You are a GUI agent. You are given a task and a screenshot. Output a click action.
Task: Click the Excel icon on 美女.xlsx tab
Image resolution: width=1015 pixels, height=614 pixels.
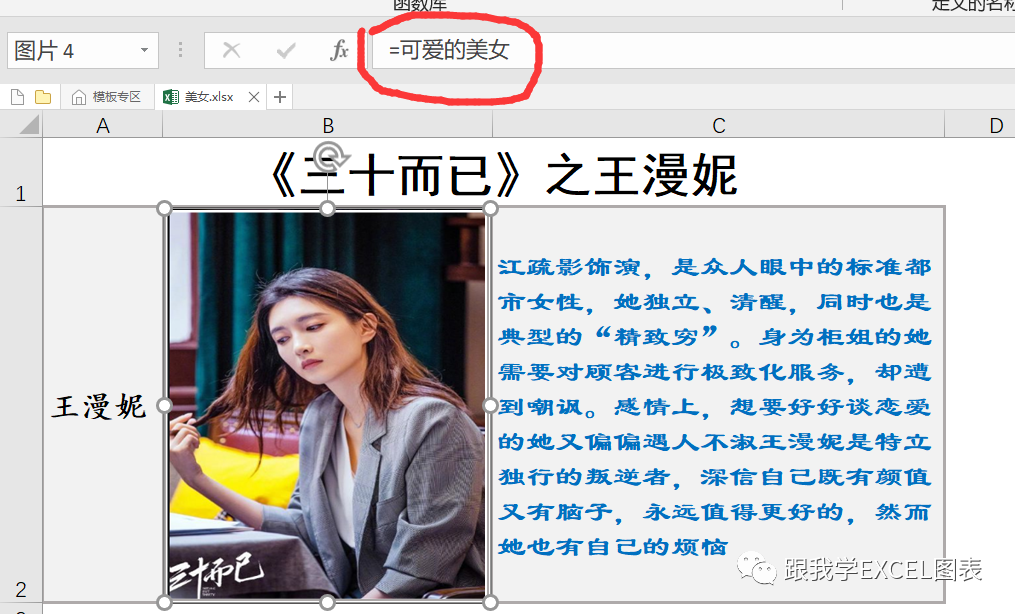pyautogui.click(x=171, y=97)
